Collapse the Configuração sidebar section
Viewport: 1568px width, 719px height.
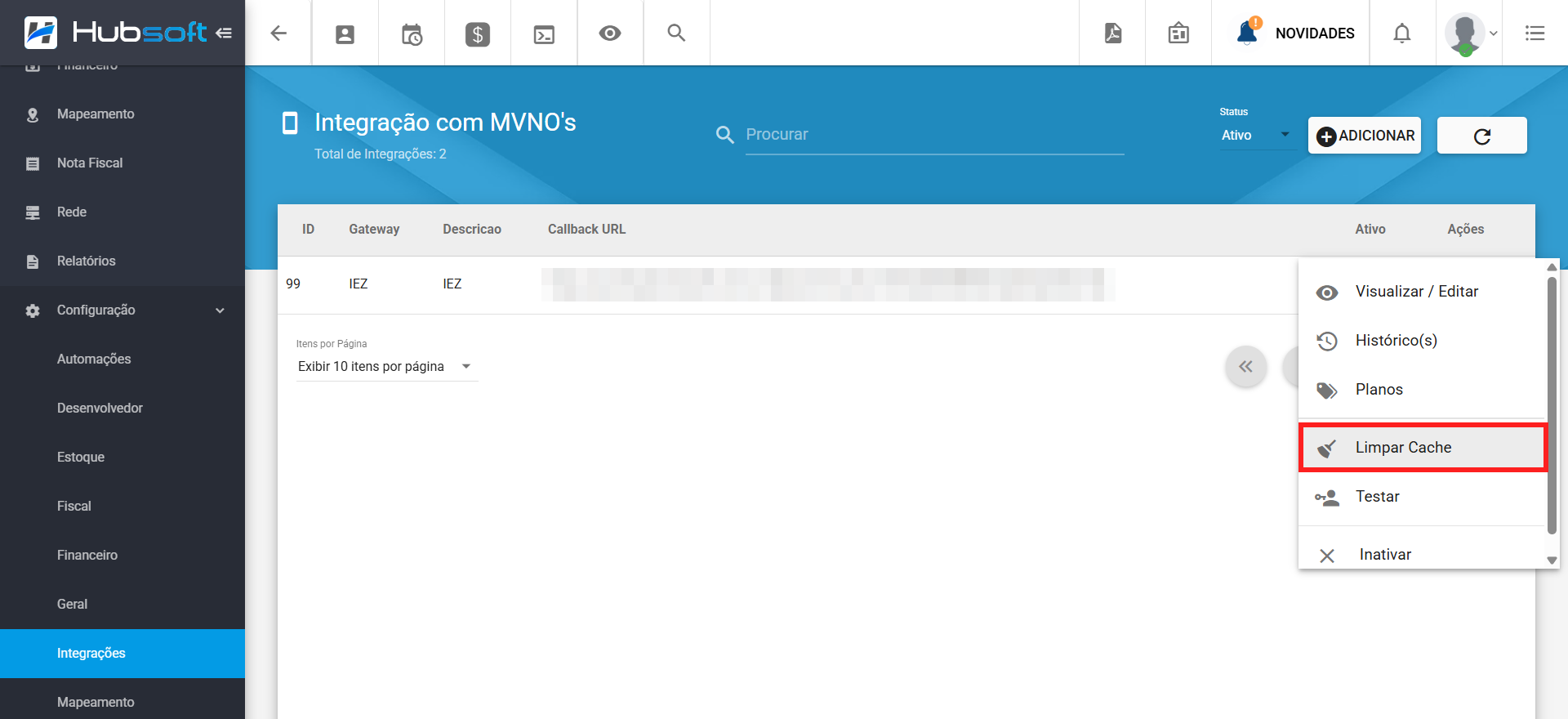(x=220, y=310)
